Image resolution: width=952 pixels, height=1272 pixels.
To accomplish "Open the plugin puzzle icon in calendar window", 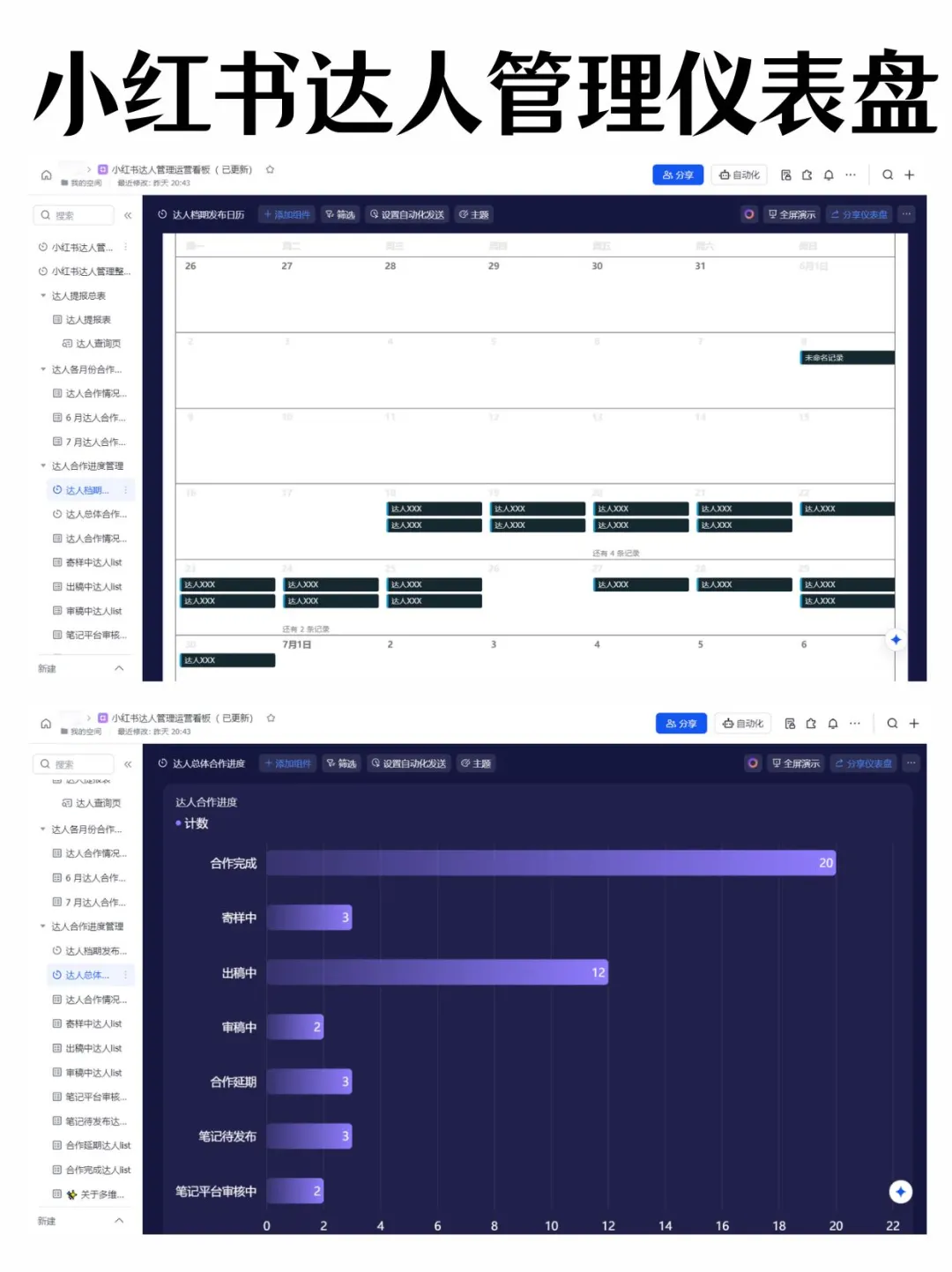I will pyautogui.click(x=807, y=175).
